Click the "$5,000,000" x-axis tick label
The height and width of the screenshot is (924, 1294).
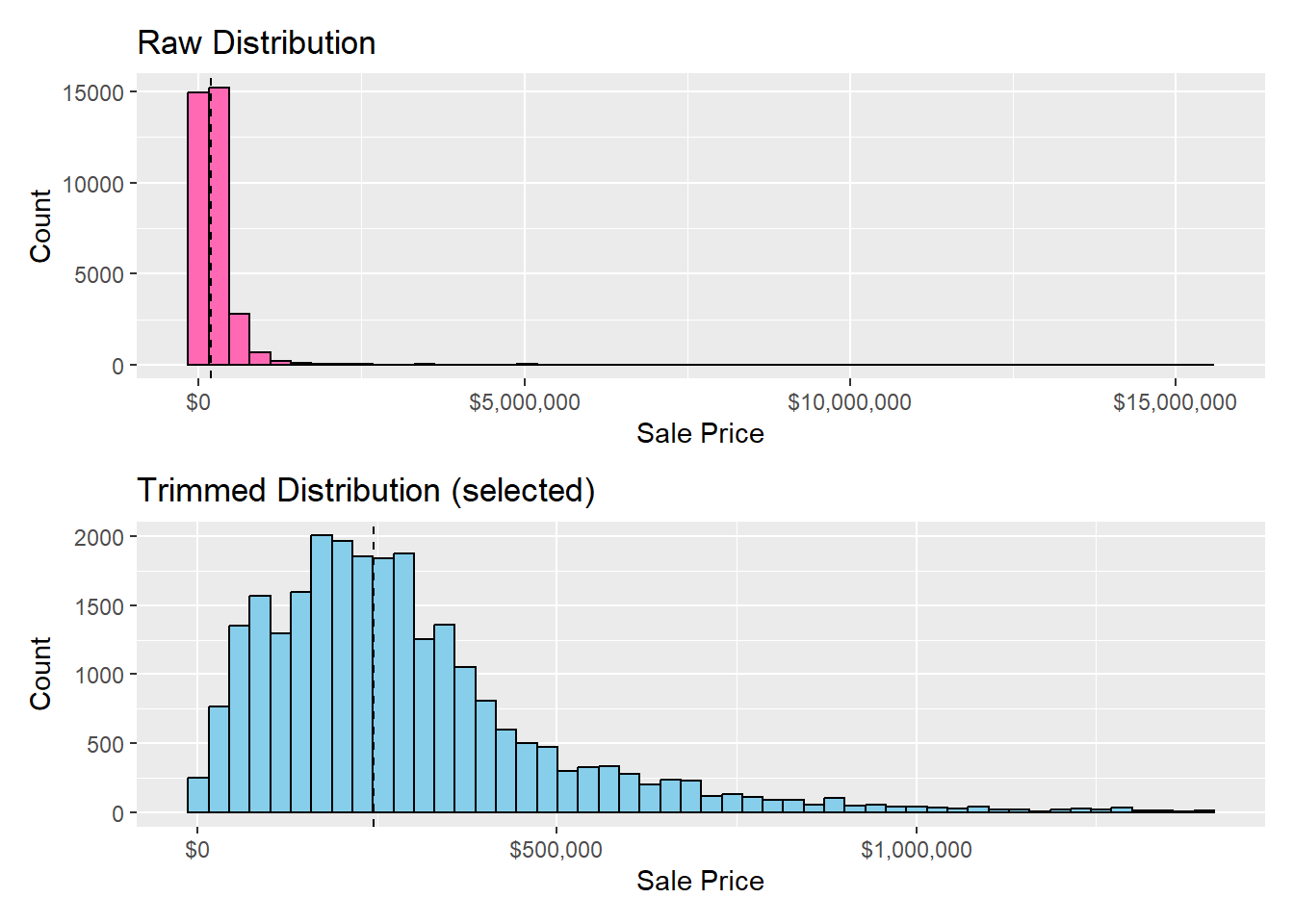(x=525, y=402)
